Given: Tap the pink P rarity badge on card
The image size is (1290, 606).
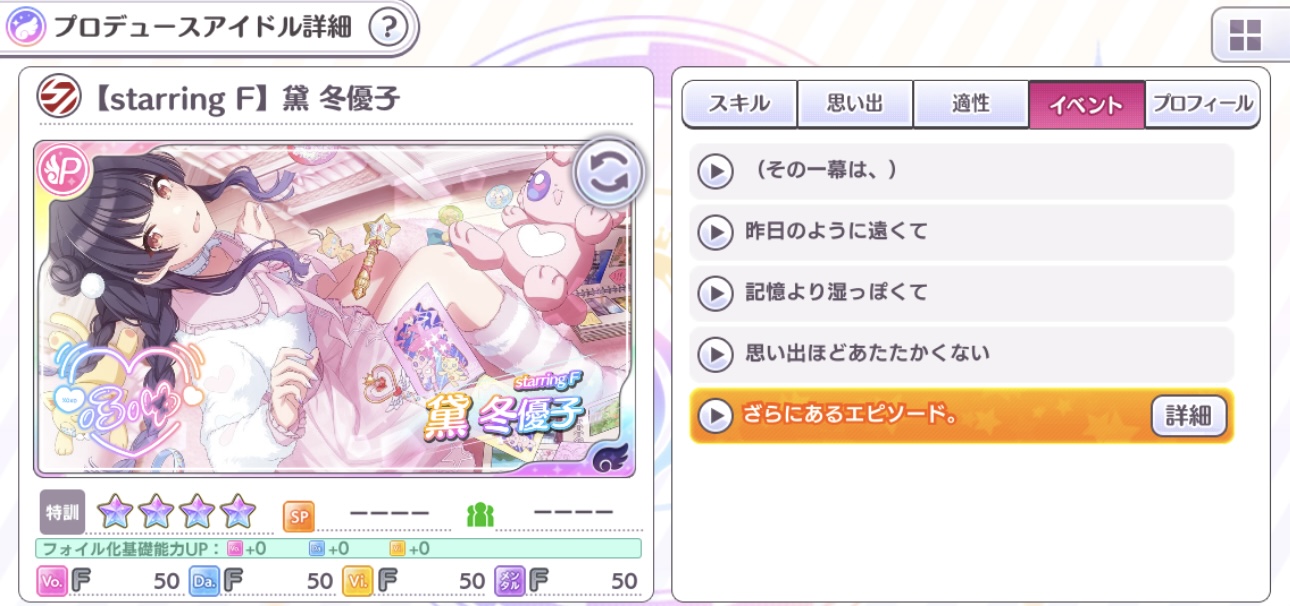Looking at the screenshot, I should coord(63,172).
